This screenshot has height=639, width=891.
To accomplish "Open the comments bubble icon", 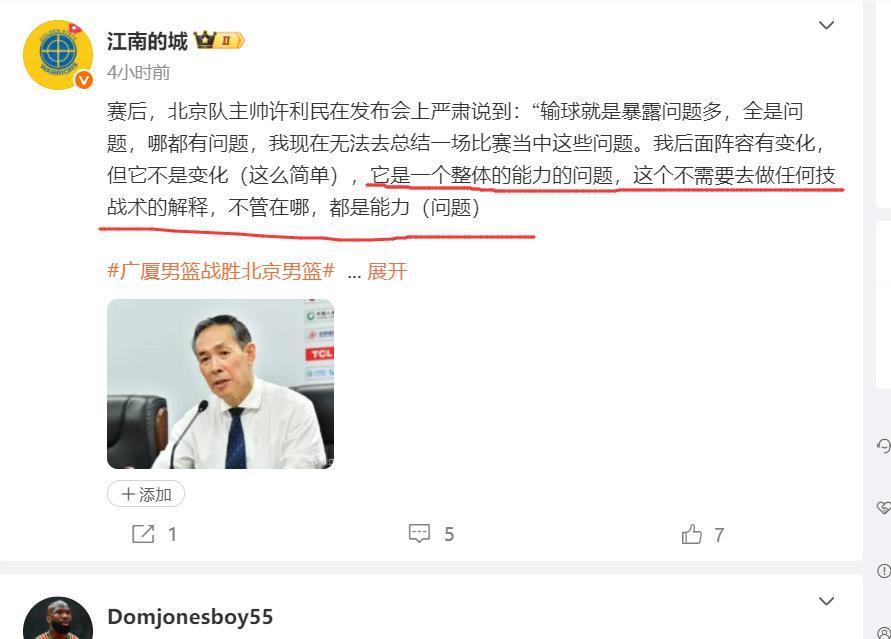I will click(419, 533).
